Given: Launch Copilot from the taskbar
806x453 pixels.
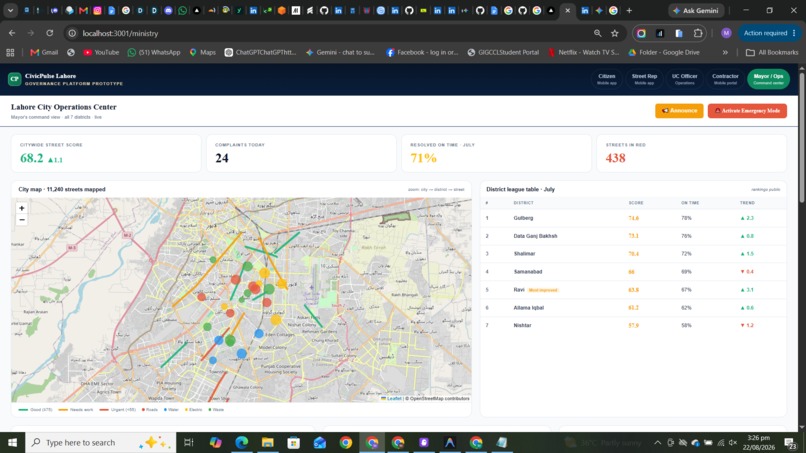Looking at the screenshot, I should (x=215, y=442).
